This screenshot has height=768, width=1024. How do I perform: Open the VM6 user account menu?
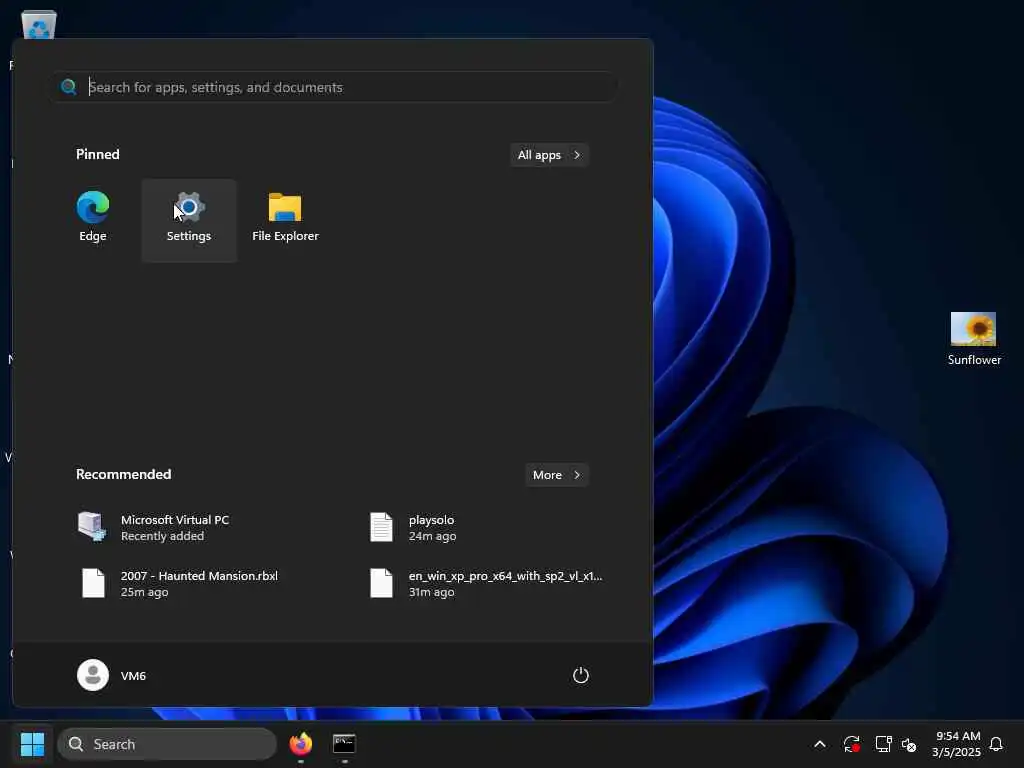click(x=112, y=675)
